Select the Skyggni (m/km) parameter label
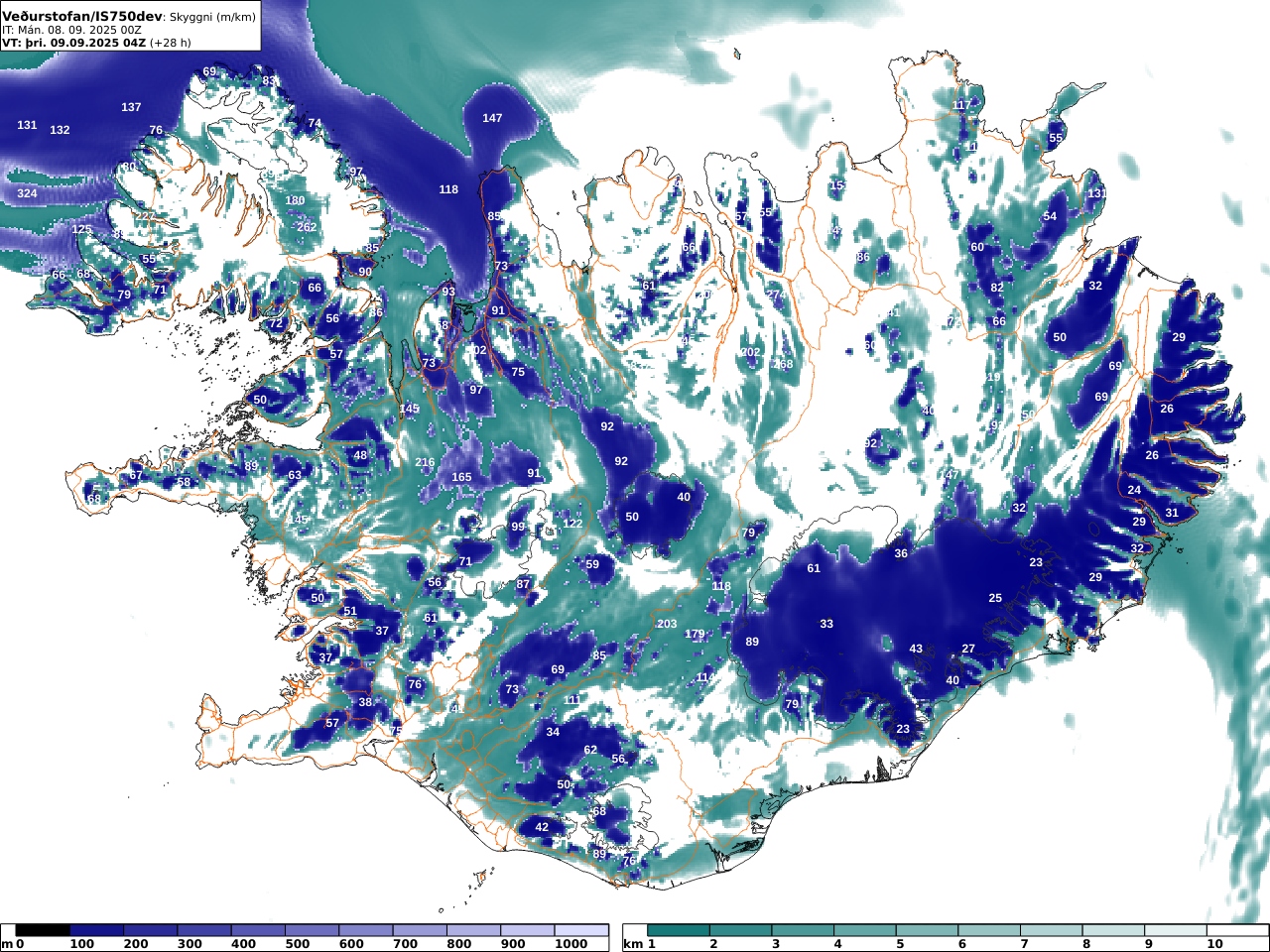 click(213, 17)
